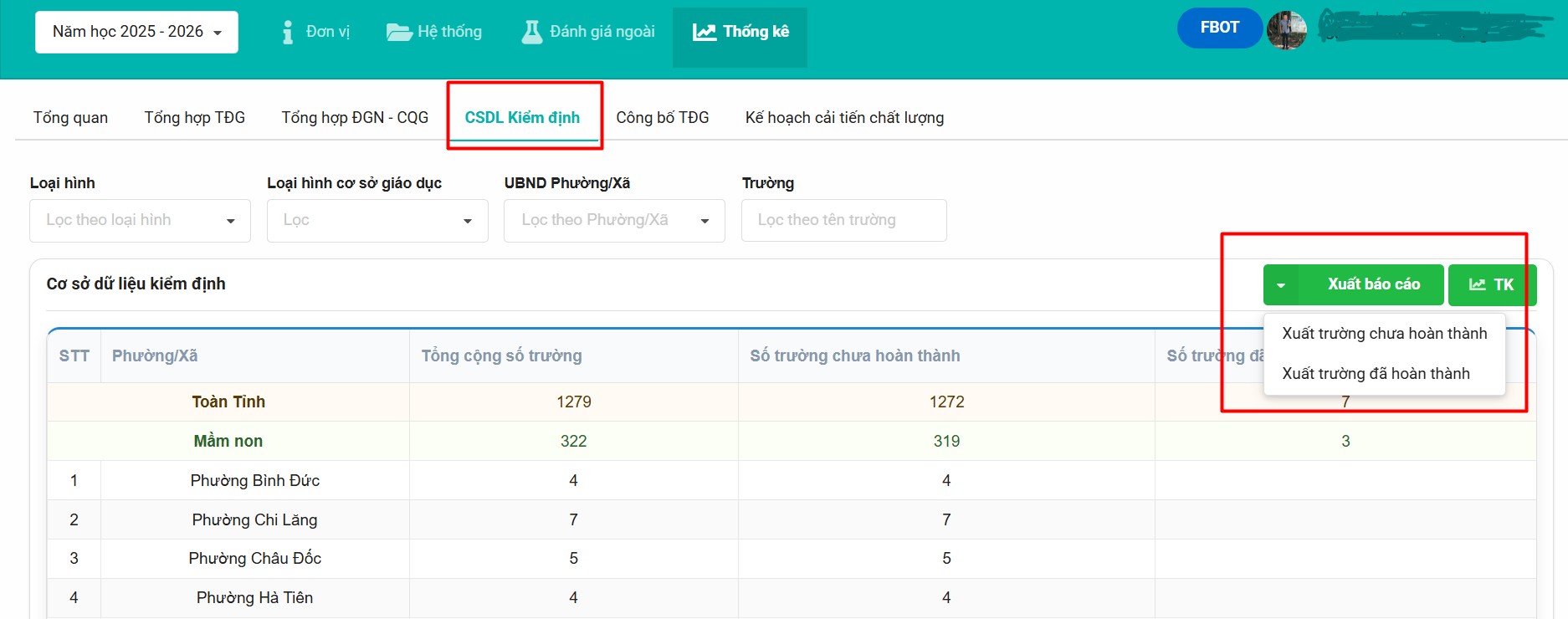This screenshot has height=619, width=1568.
Task: Switch to the Tổng quan tab
Action: click(70, 118)
